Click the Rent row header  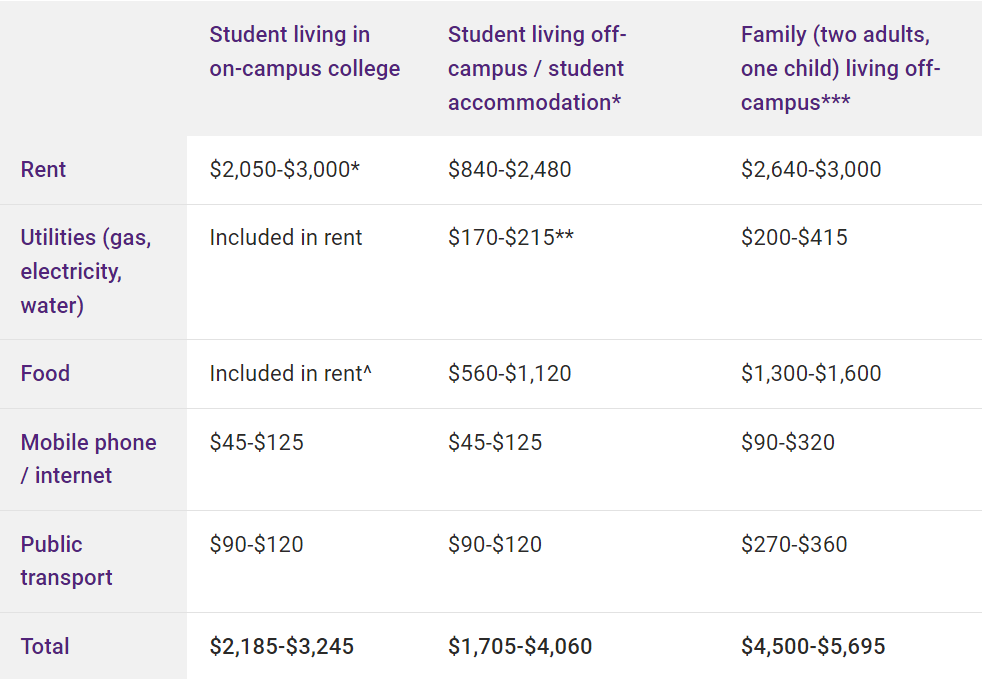click(x=43, y=169)
